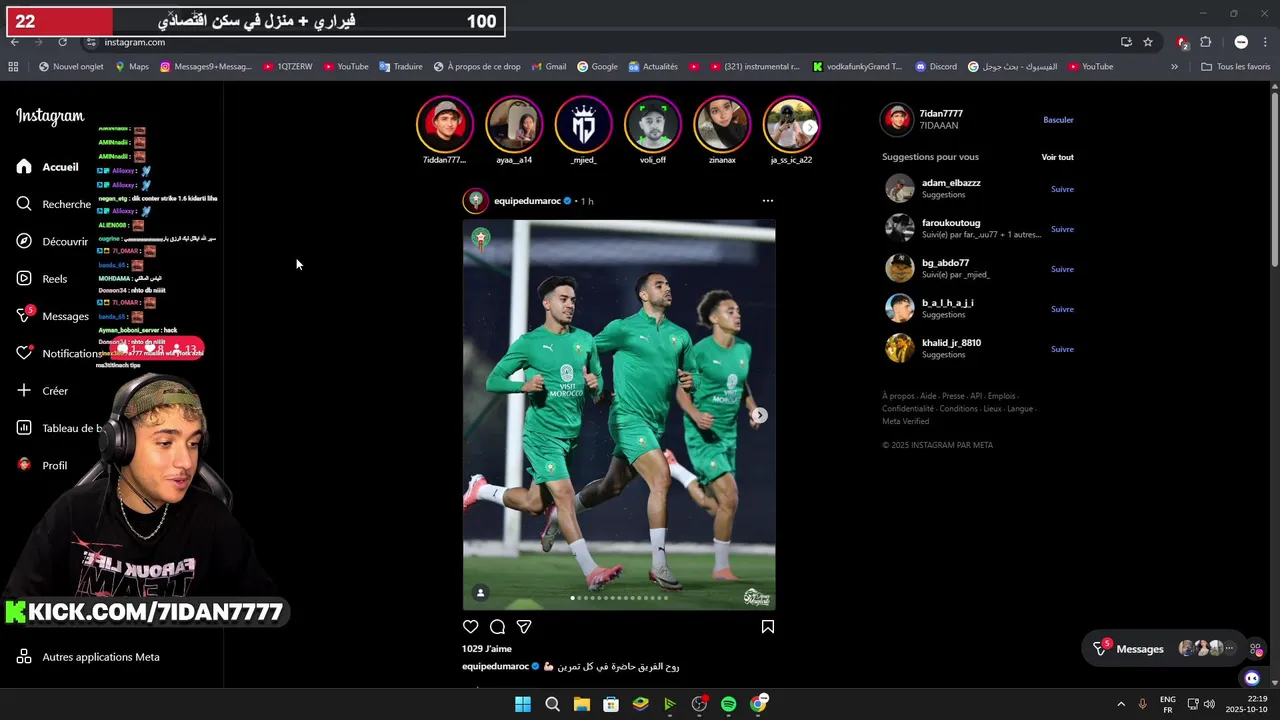This screenshot has width=1280, height=720.
Task: Open the 1029 J'aime likes list
Action: pyautogui.click(x=486, y=649)
